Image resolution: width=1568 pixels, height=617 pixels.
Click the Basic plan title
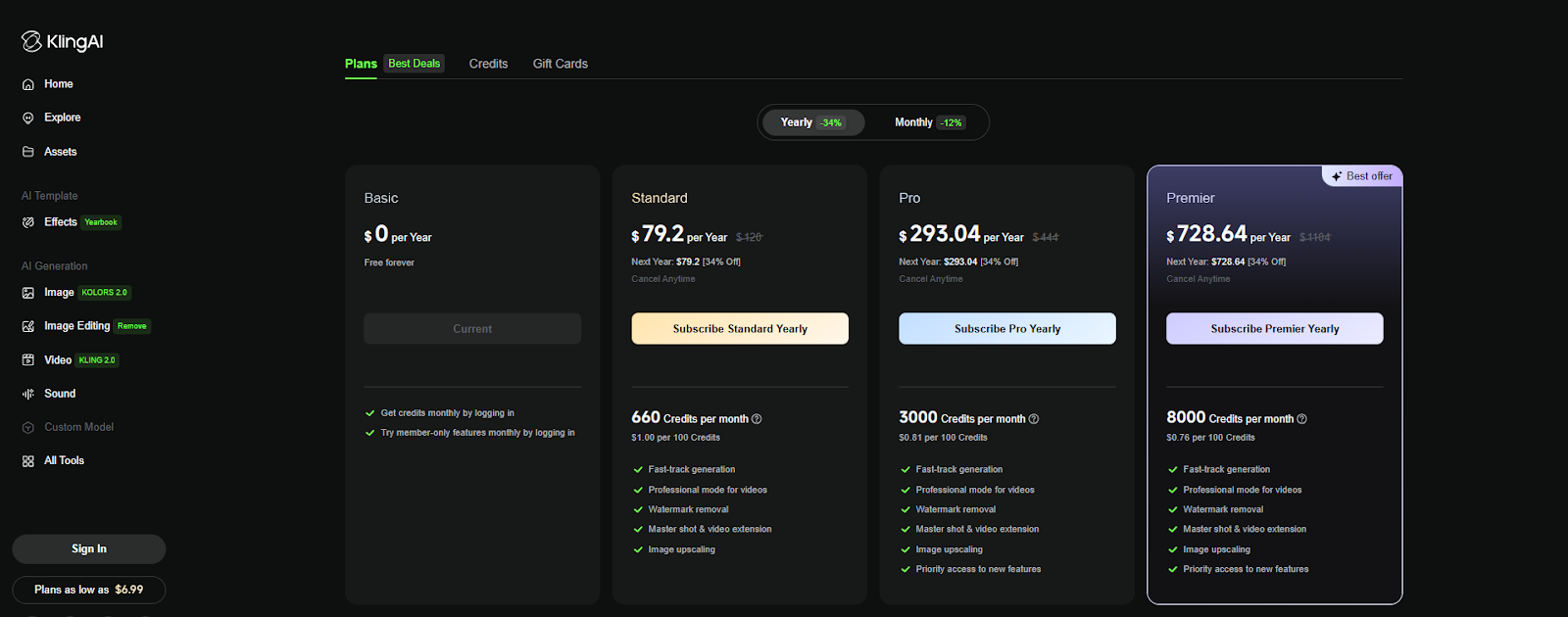coord(381,198)
